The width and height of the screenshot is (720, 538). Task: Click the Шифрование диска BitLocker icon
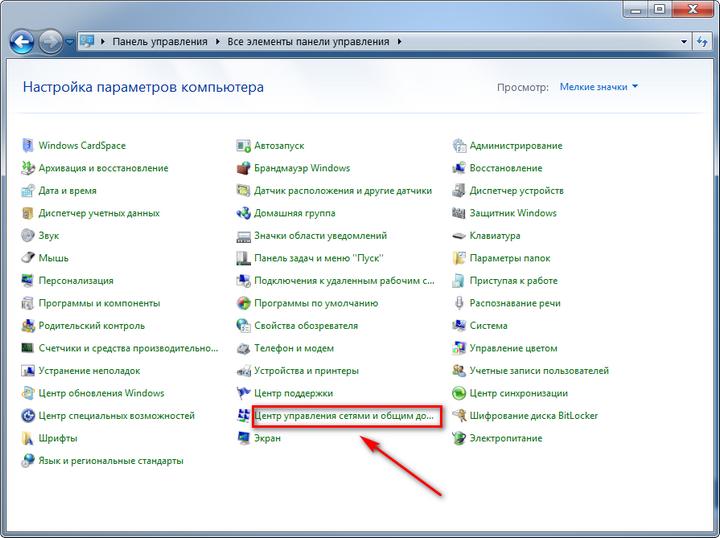tap(459, 415)
